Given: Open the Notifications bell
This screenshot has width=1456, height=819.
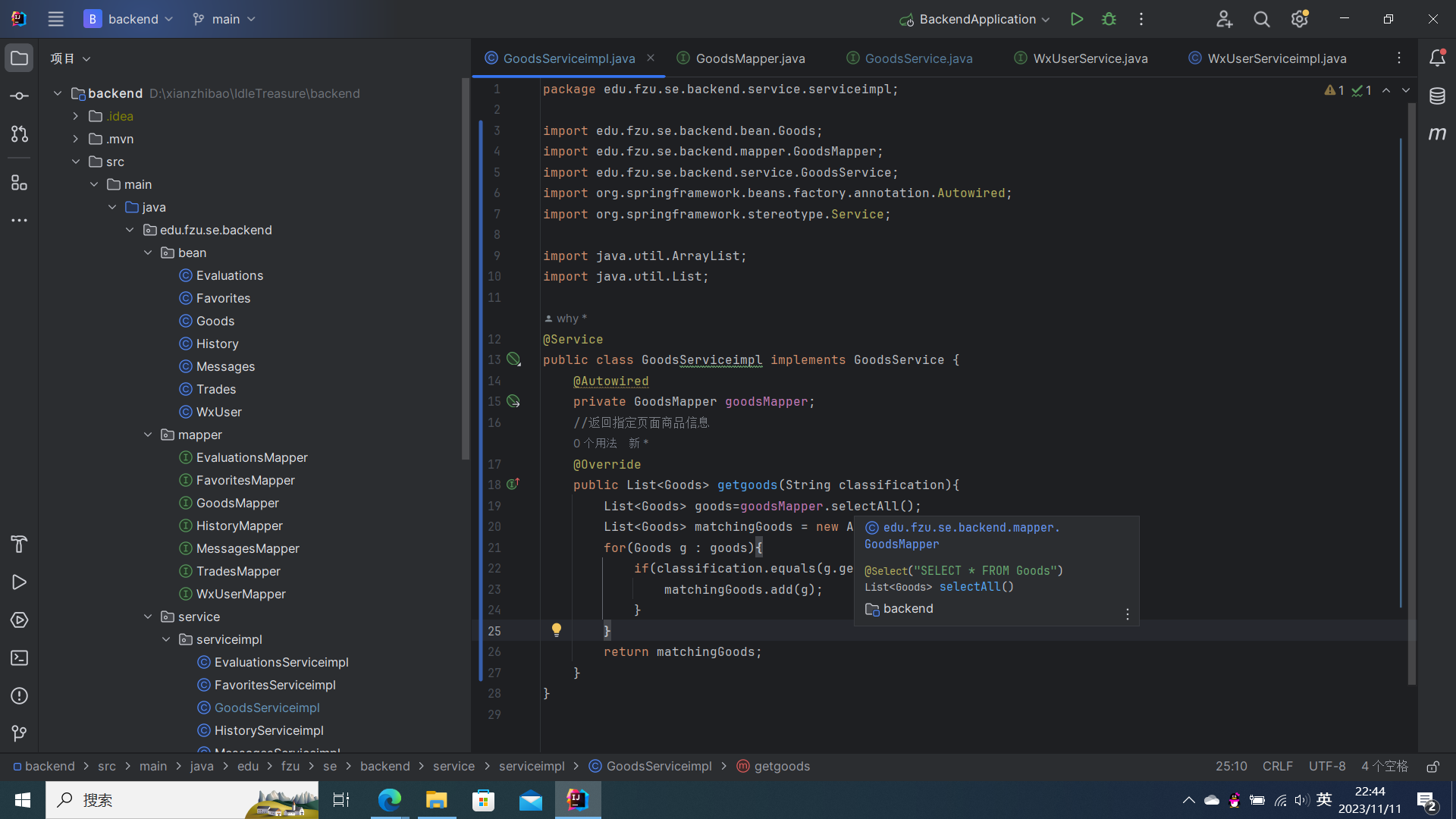Looking at the screenshot, I should coord(1437,58).
